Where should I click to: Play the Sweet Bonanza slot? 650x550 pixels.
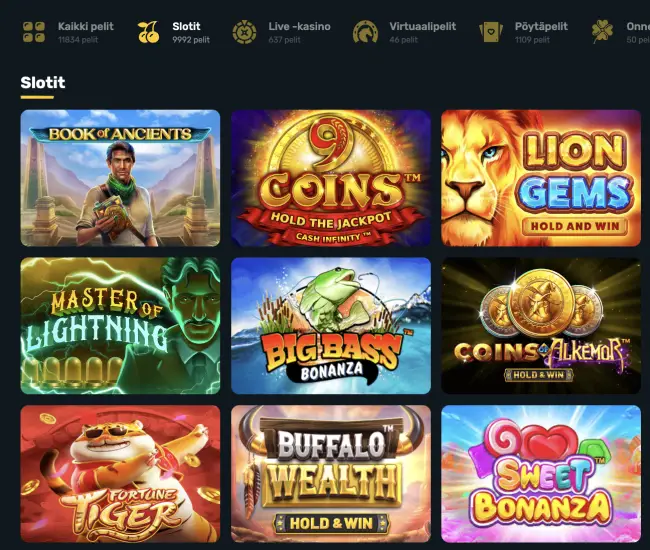pyautogui.click(x=541, y=474)
